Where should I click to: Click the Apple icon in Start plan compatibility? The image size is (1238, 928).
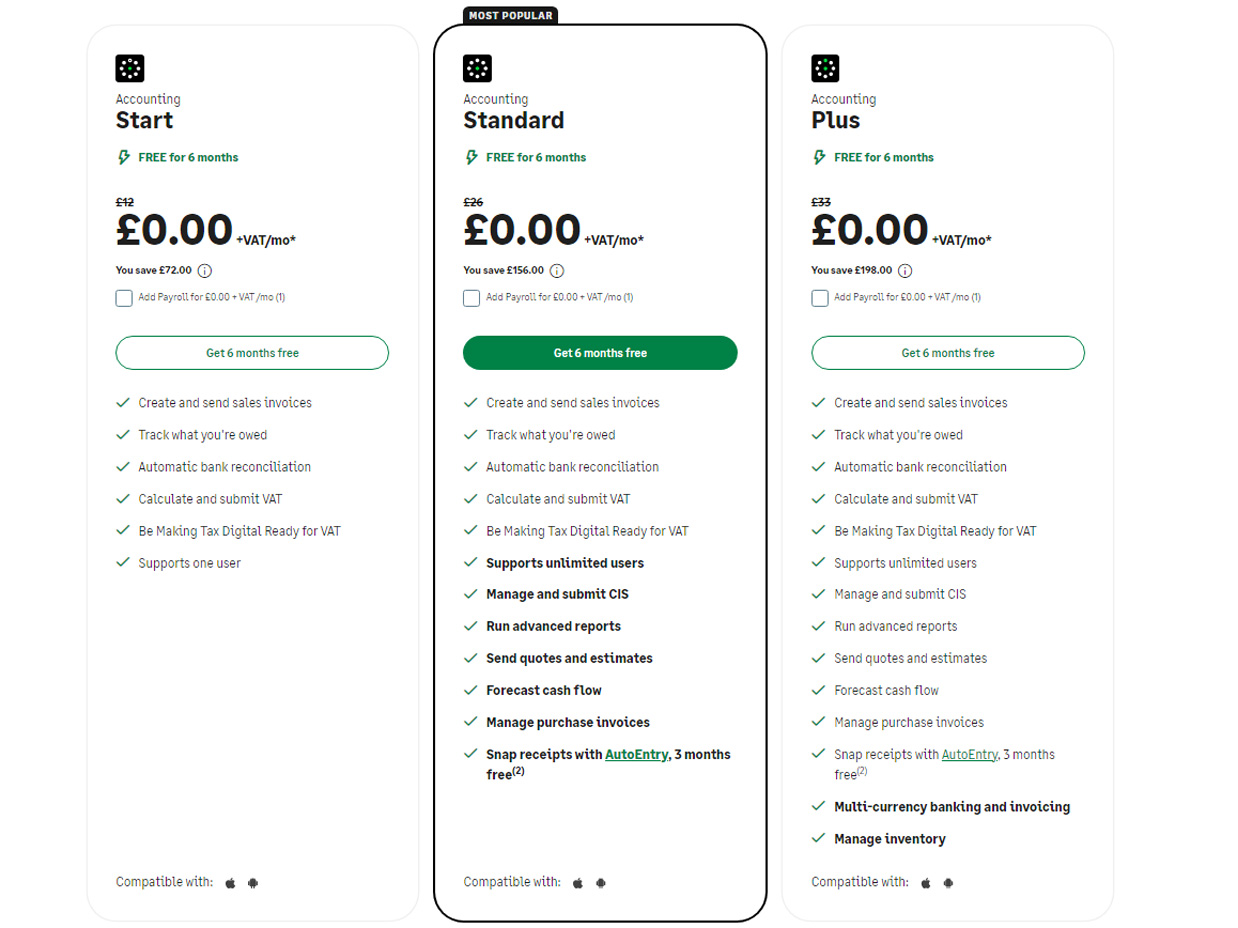(230, 883)
